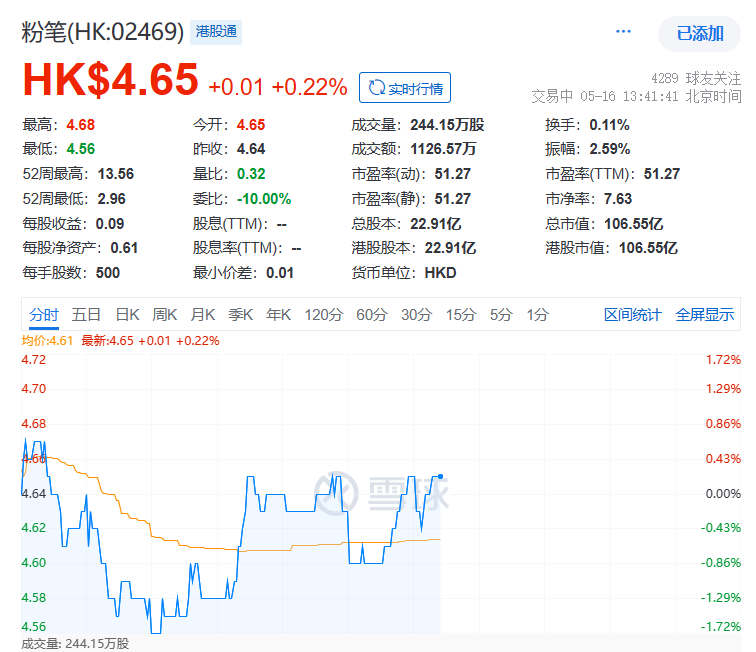Click the 均价:4.61 legend label
This screenshot has height=652, width=756.
click(x=47, y=341)
